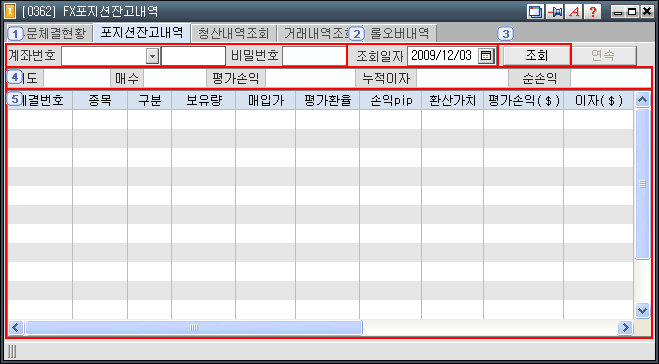Click the horizontal scrollbar thumb
659x364 pixels.
[193, 327]
